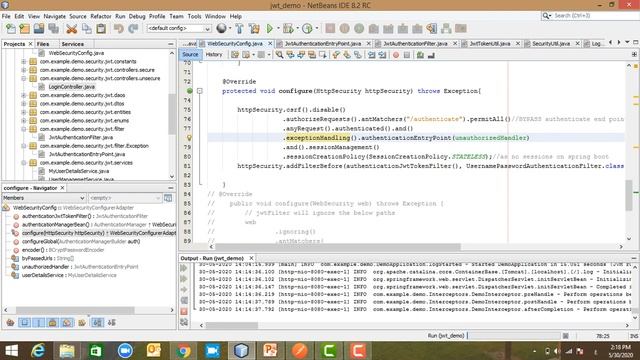Click the search magnifier icon
This screenshot has height=360, width=640.
click(546, 16)
